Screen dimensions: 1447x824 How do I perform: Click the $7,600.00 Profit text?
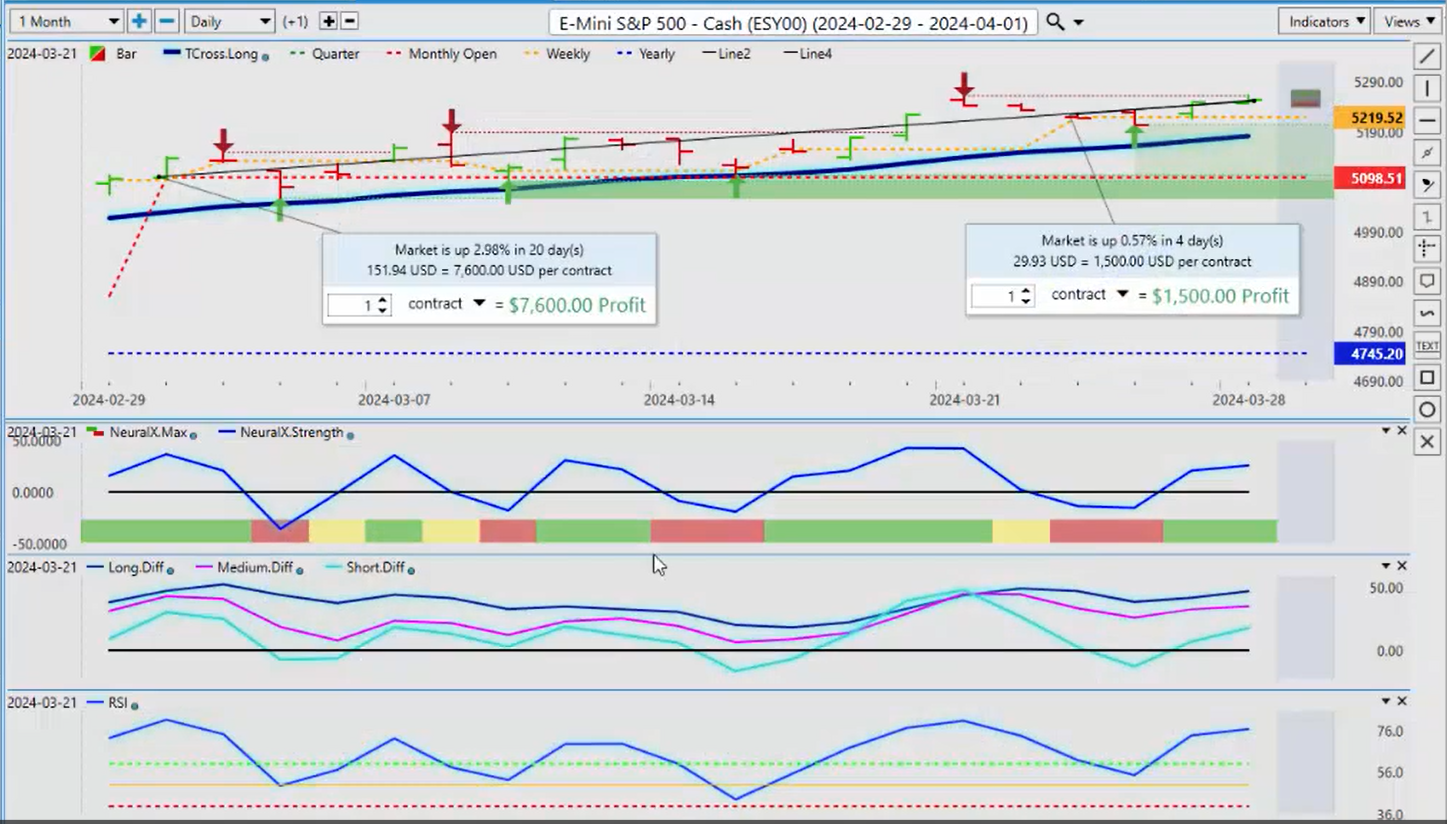(x=577, y=305)
